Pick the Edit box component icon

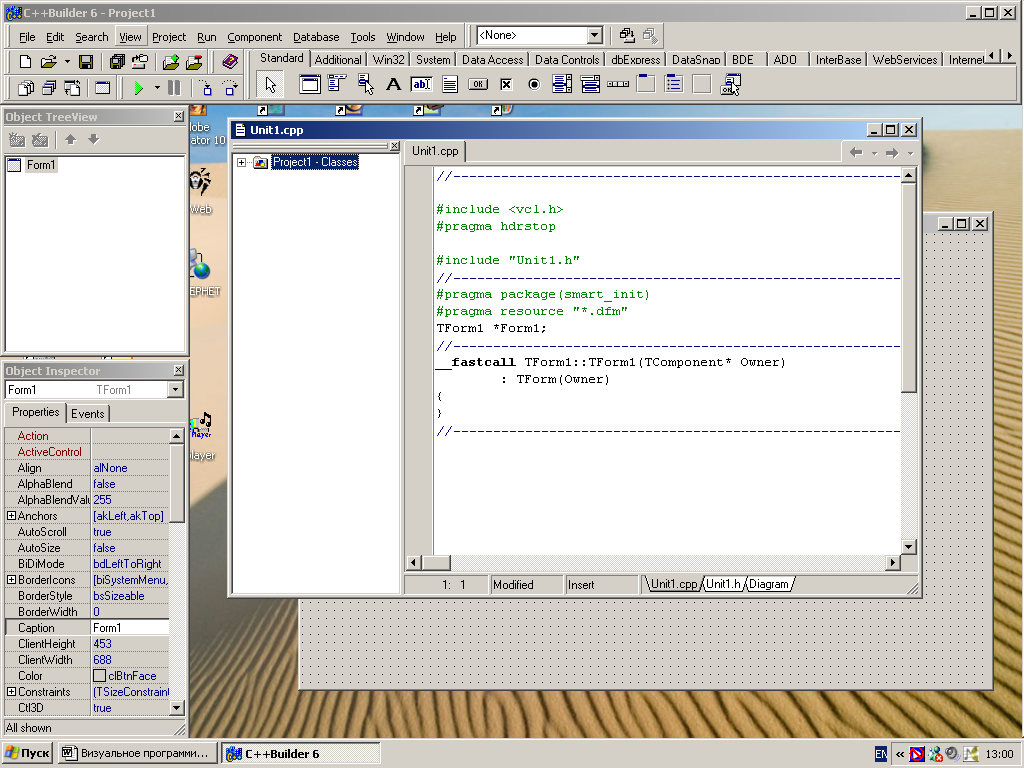point(421,84)
